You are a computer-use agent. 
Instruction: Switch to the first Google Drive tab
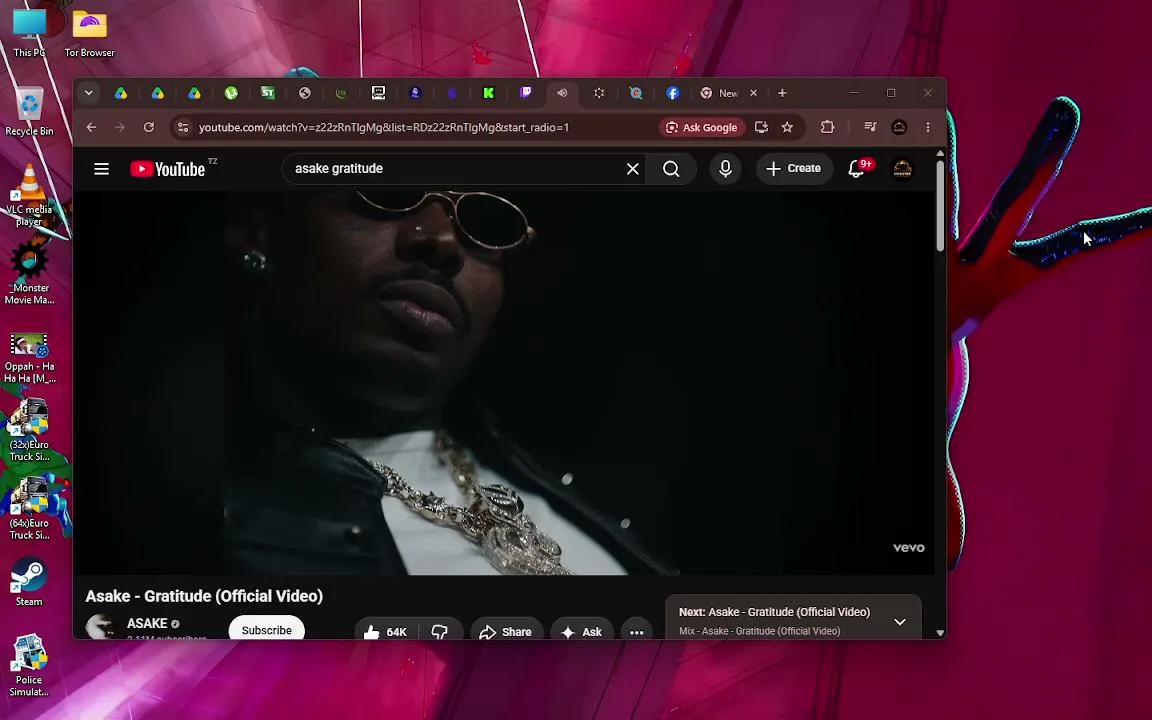pyautogui.click(x=120, y=93)
